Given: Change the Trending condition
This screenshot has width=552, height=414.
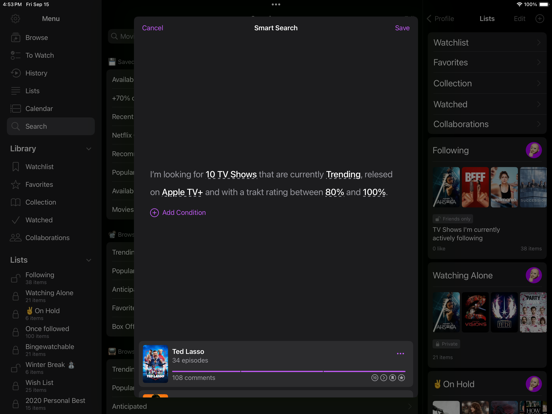Looking at the screenshot, I should [343, 174].
